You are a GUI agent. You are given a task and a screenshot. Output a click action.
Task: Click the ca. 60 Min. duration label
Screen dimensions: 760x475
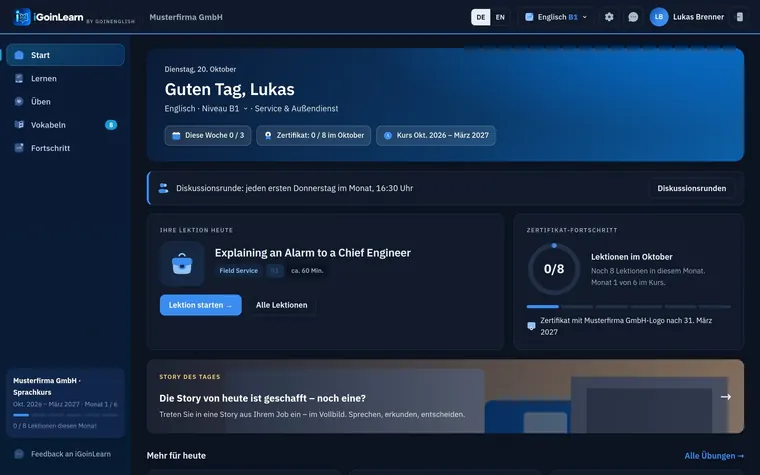(307, 270)
